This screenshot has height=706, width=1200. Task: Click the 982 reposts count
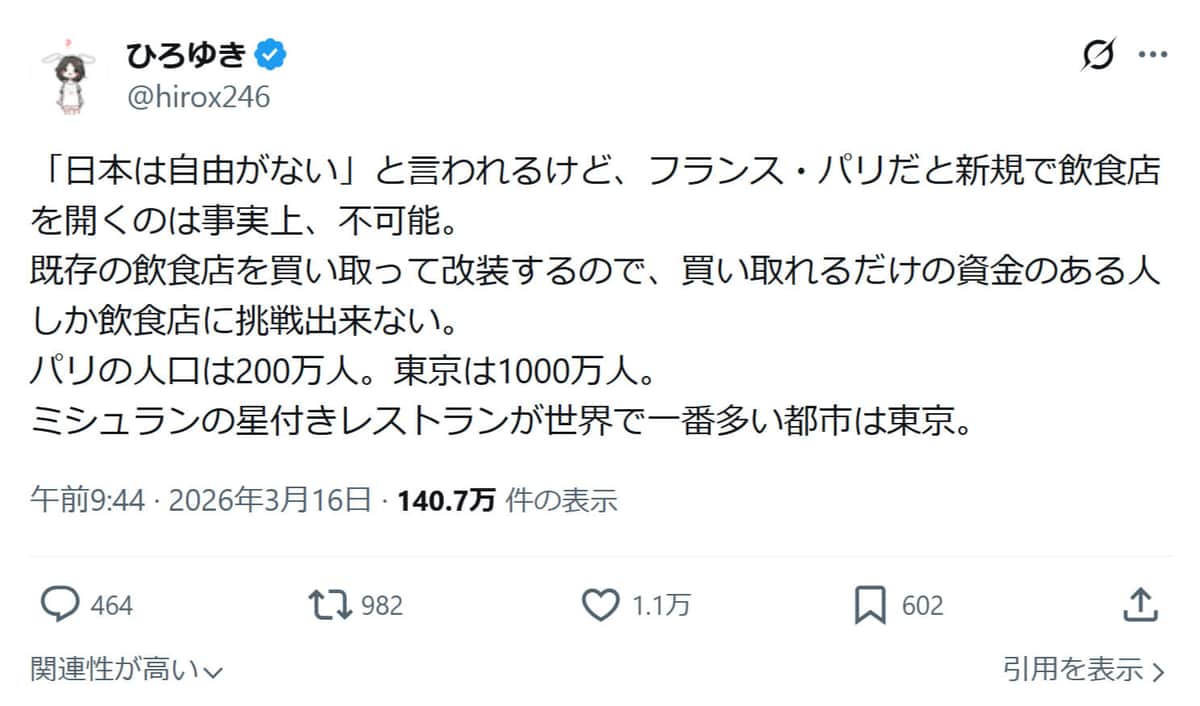tap(382, 605)
